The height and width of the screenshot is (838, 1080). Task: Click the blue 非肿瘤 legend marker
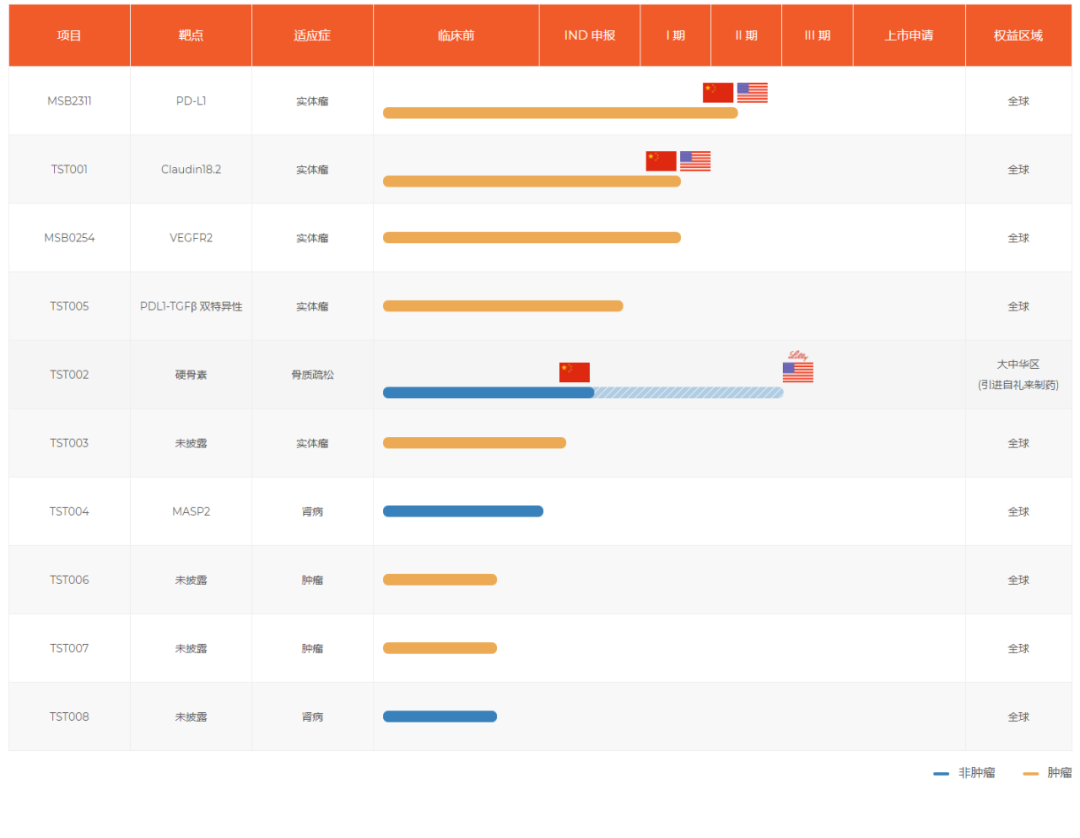pyautogui.click(x=941, y=773)
